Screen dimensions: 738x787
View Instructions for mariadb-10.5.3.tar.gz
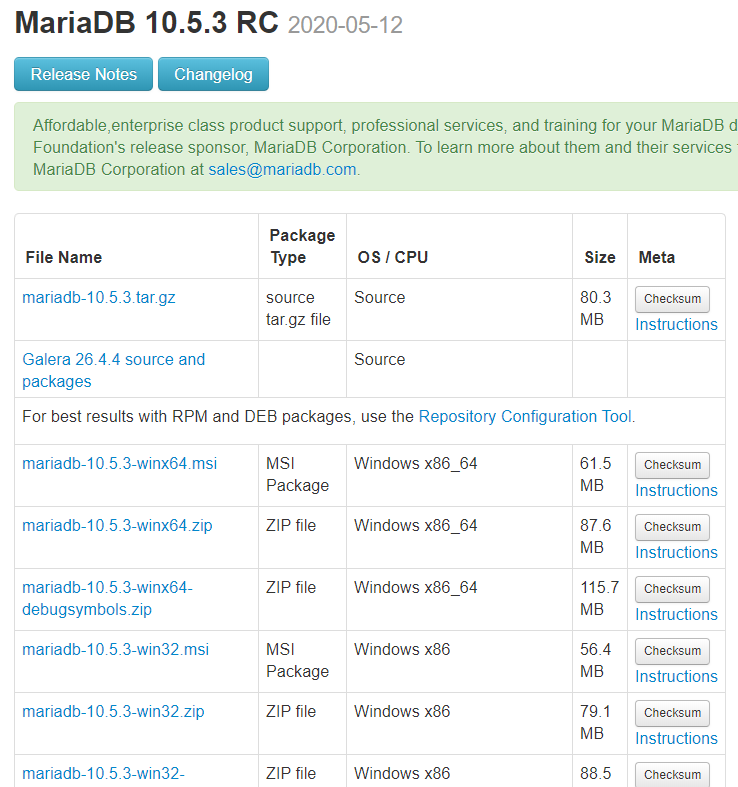676,325
